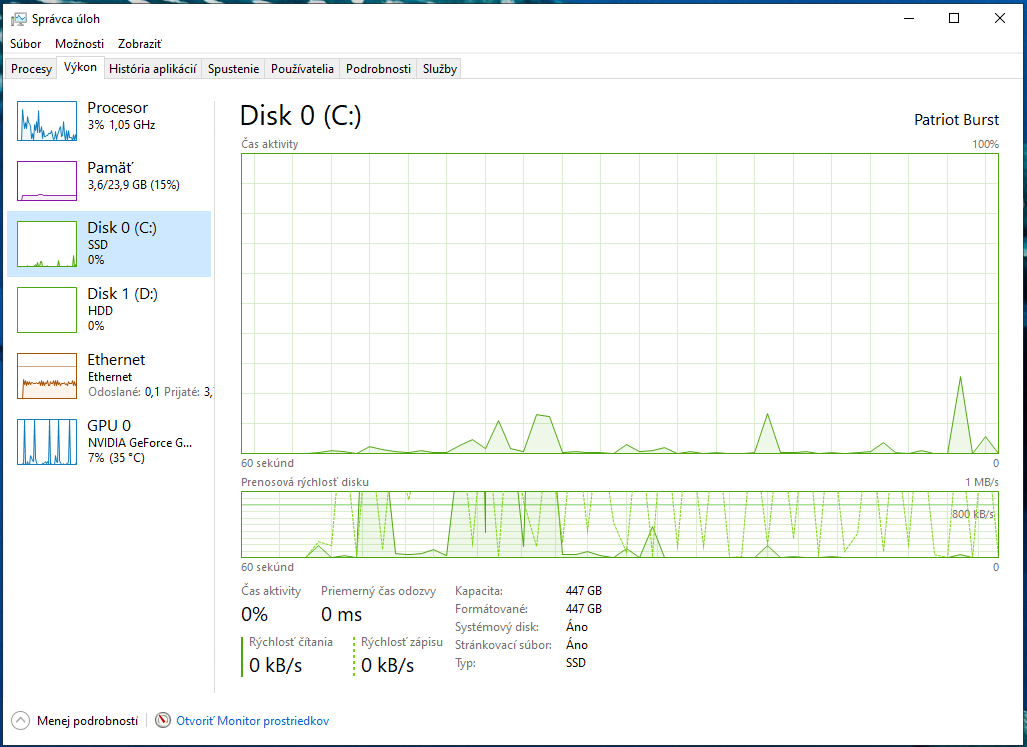Select Disk 1 (D:) HDD graph thumbnail

[x=47, y=310]
